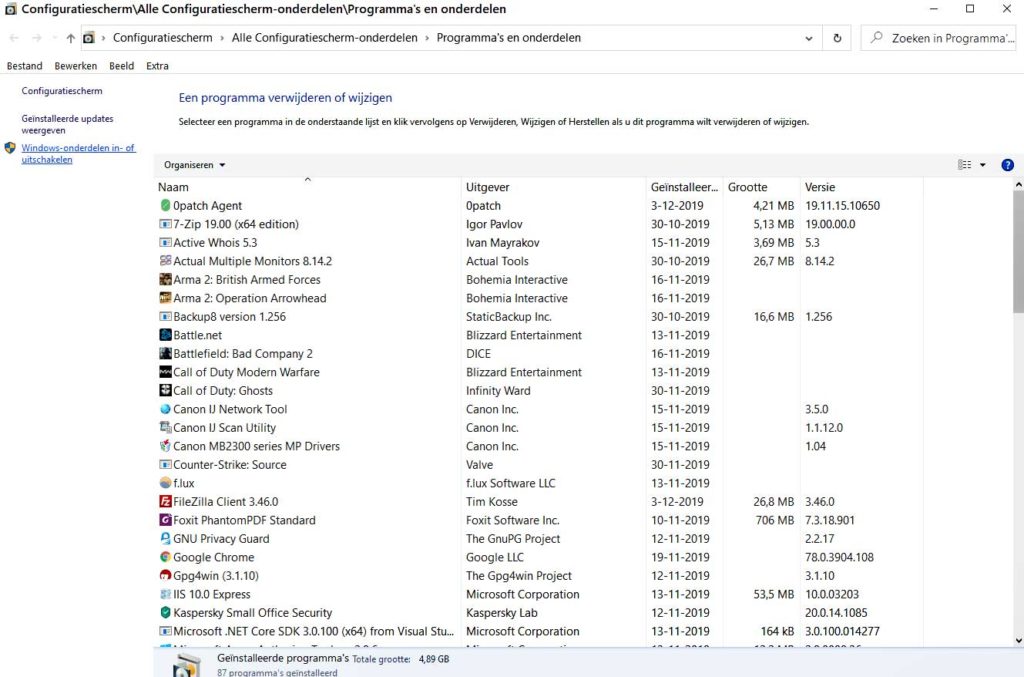The image size is (1024, 677).
Task: Click the Arma 2: British Armed Forces icon
Action: (165, 279)
